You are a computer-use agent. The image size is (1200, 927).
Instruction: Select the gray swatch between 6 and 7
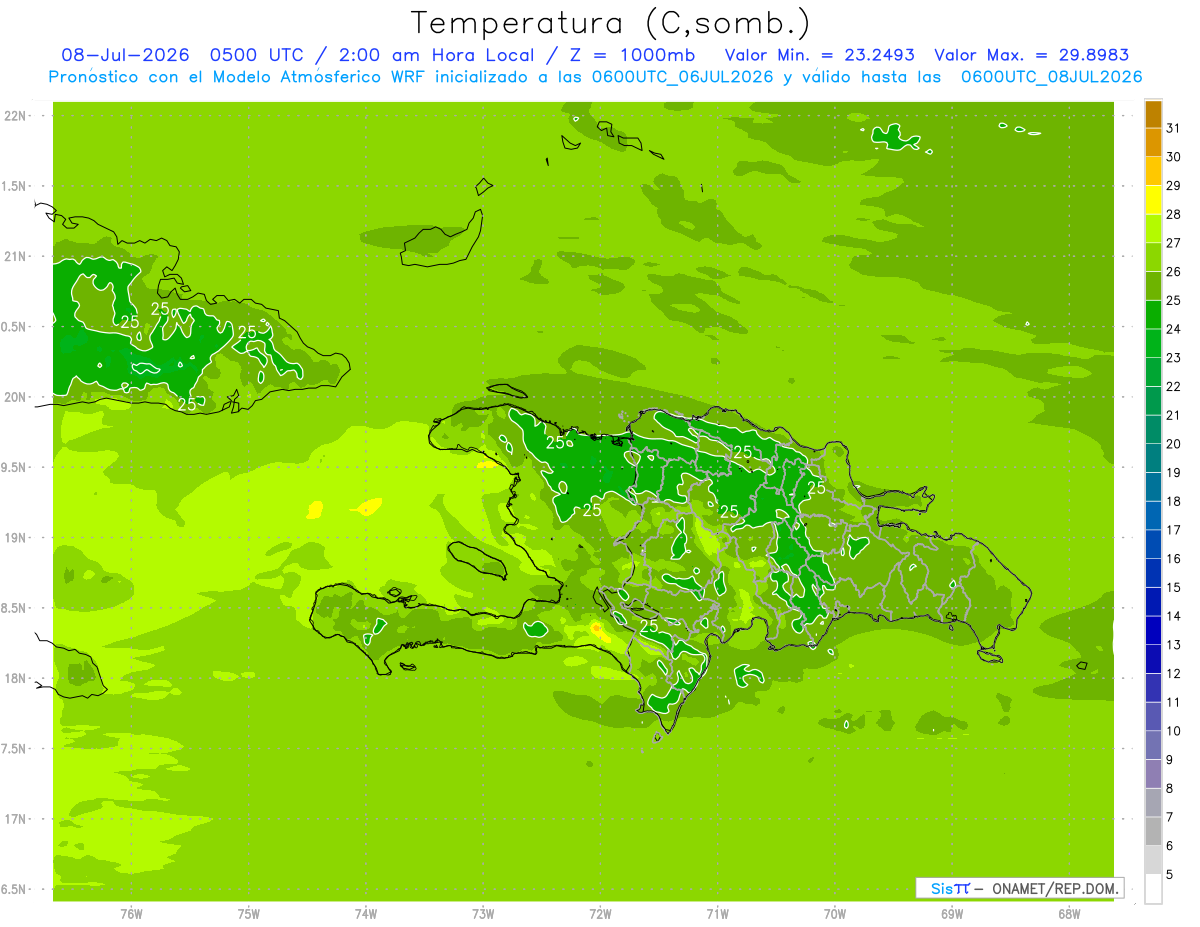(1153, 832)
